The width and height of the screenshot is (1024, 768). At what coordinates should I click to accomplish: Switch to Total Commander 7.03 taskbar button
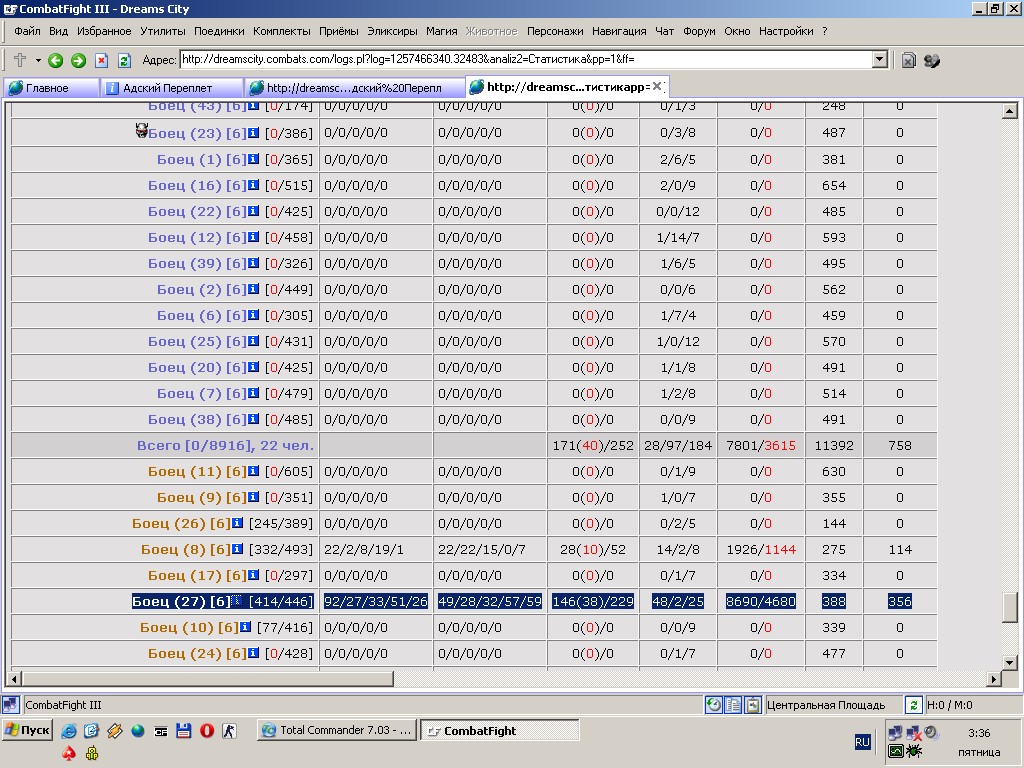point(338,730)
